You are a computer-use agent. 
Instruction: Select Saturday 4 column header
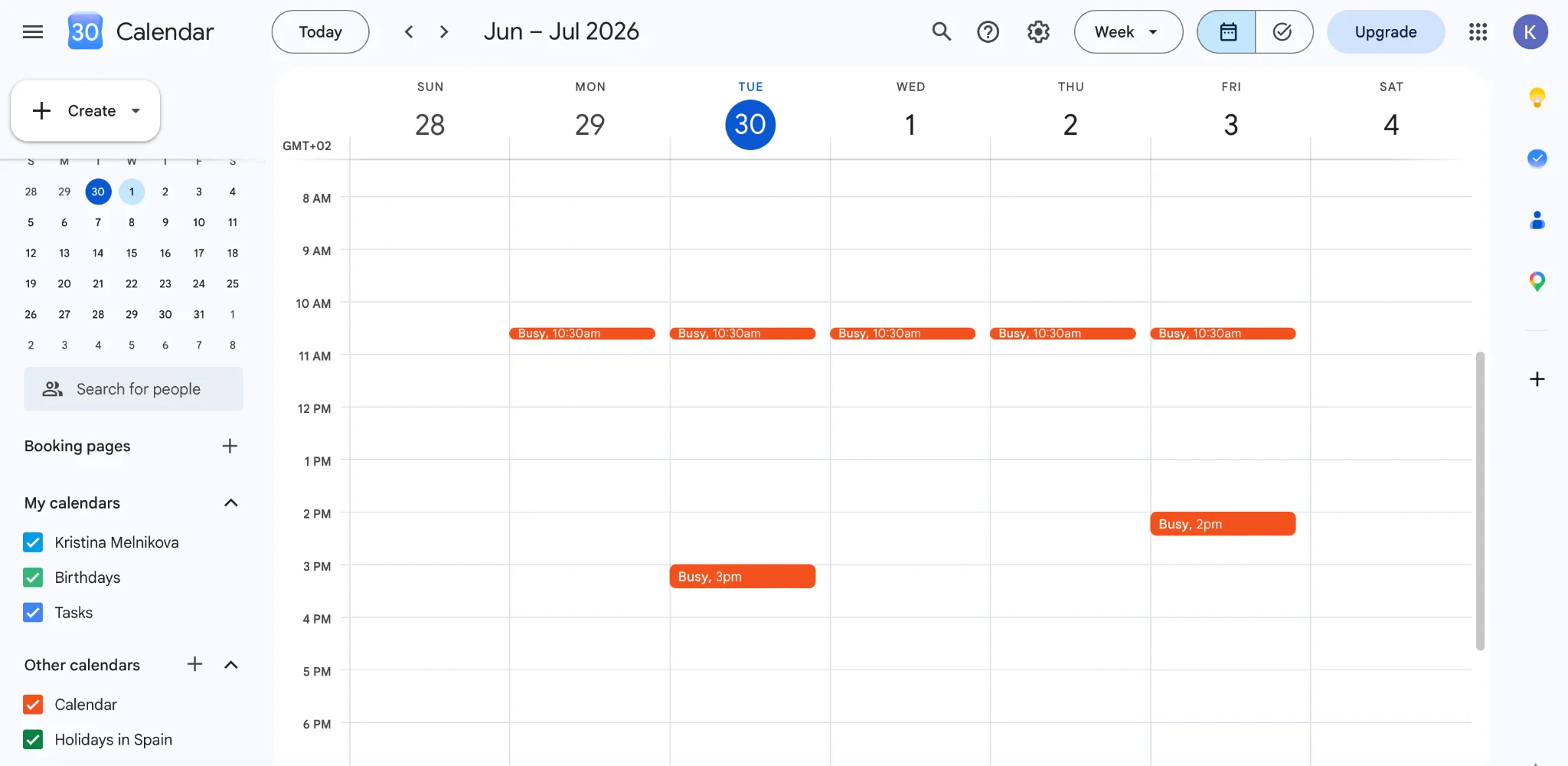pyautogui.click(x=1391, y=113)
